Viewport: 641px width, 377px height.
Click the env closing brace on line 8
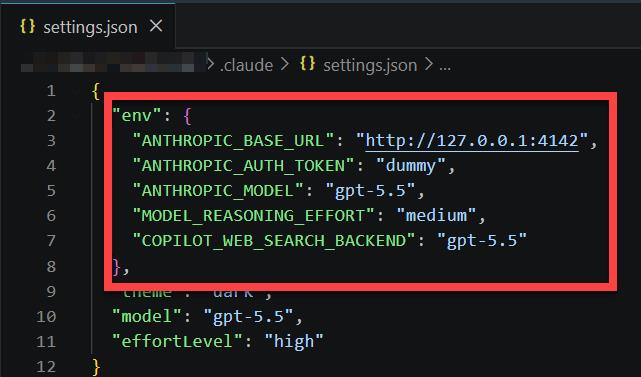116,267
